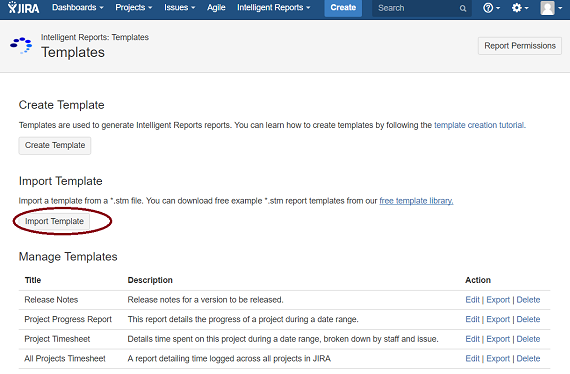Click the Create Template button
This screenshot has height=374, width=570.
coord(55,145)
